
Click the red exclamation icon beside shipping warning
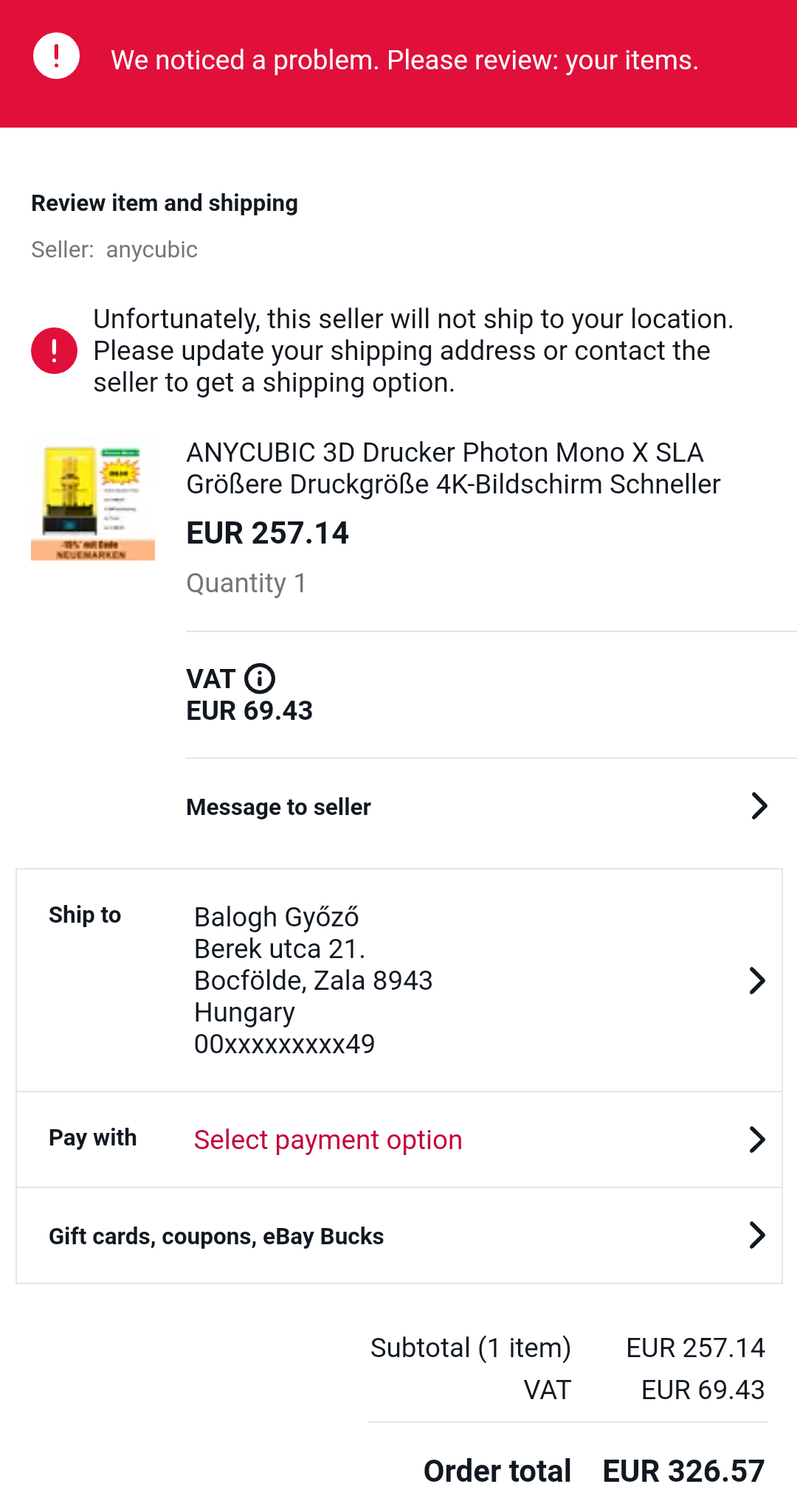coord(54,350)
